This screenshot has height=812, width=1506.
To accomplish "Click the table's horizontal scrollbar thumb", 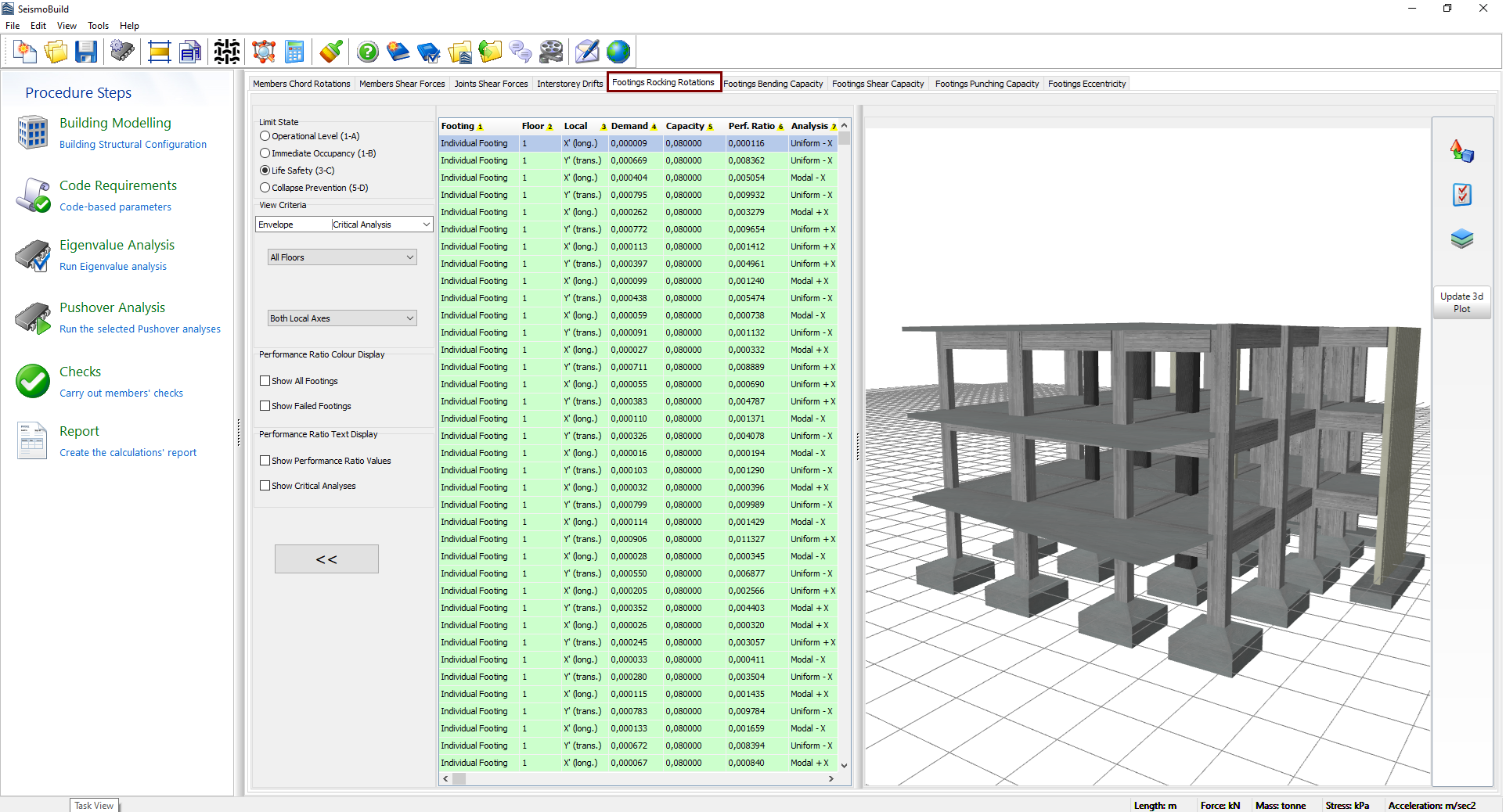I will click(459, 779).
